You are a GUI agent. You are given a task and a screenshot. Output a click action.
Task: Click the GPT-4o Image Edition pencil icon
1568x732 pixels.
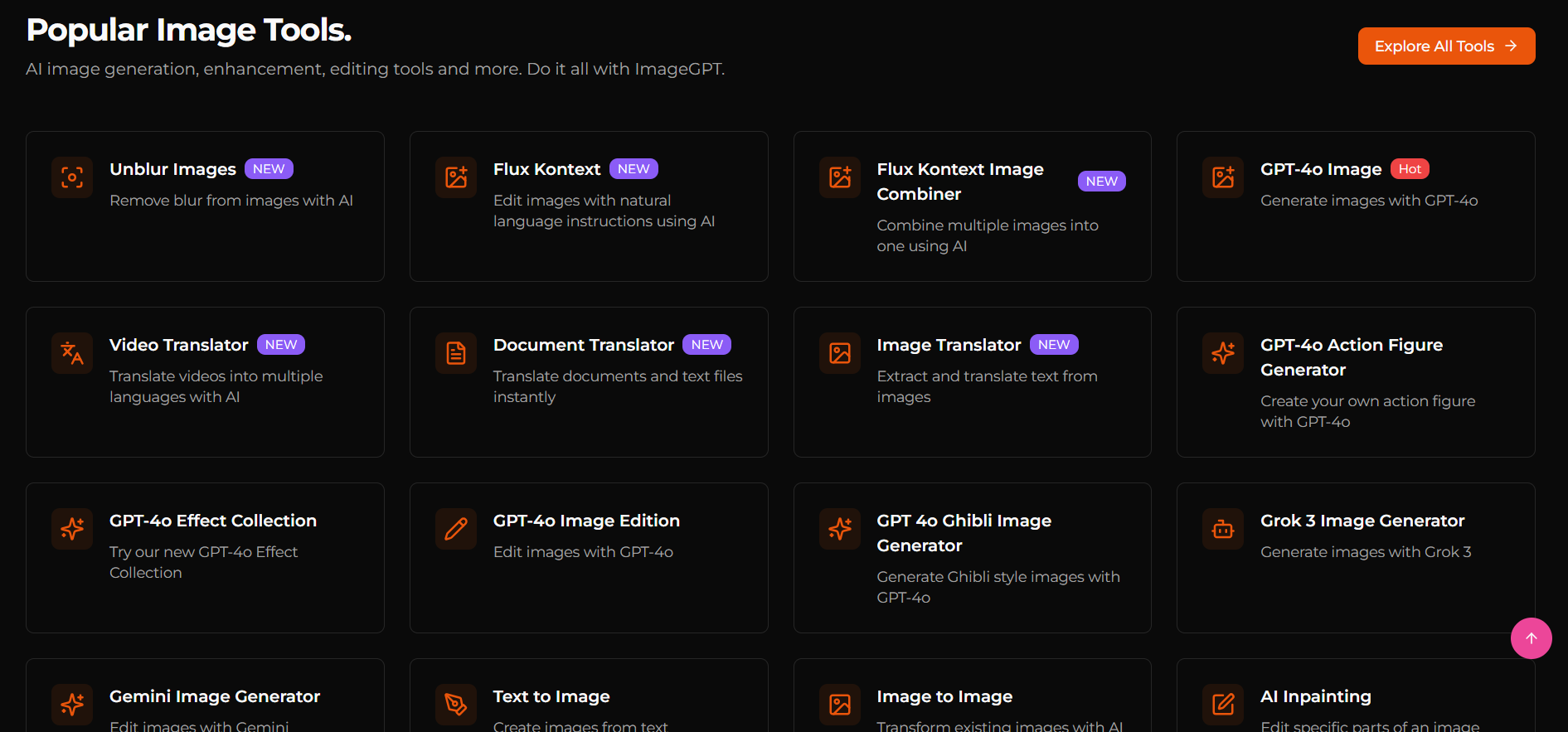(x=456, y=529)
